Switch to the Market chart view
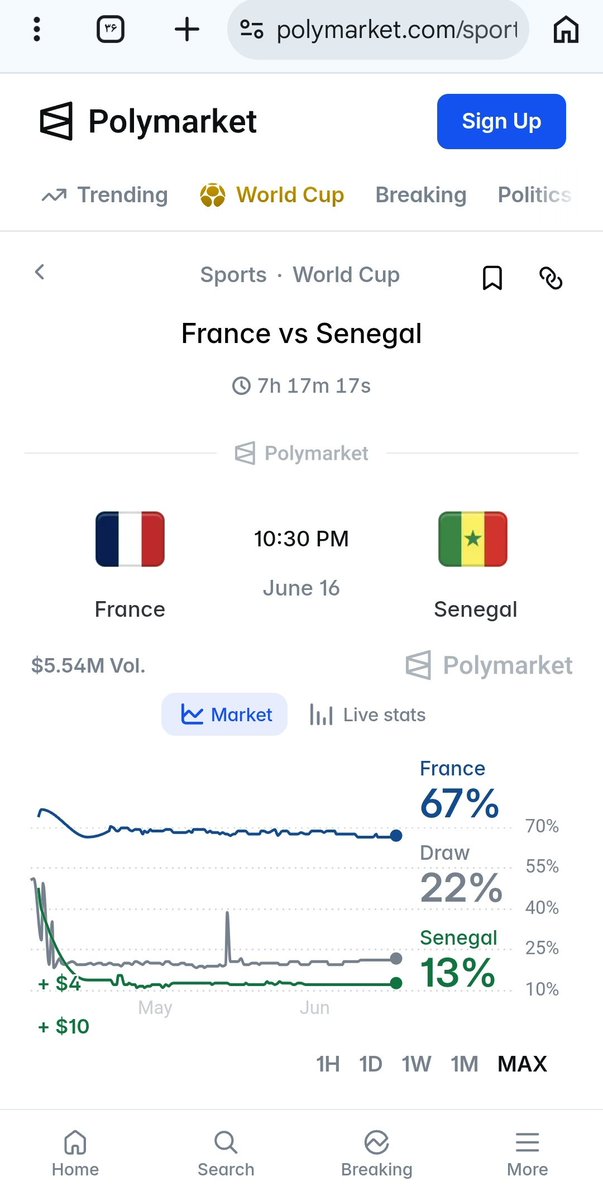The width and height of the screenshot is (603, 1200). pos(225,715)
